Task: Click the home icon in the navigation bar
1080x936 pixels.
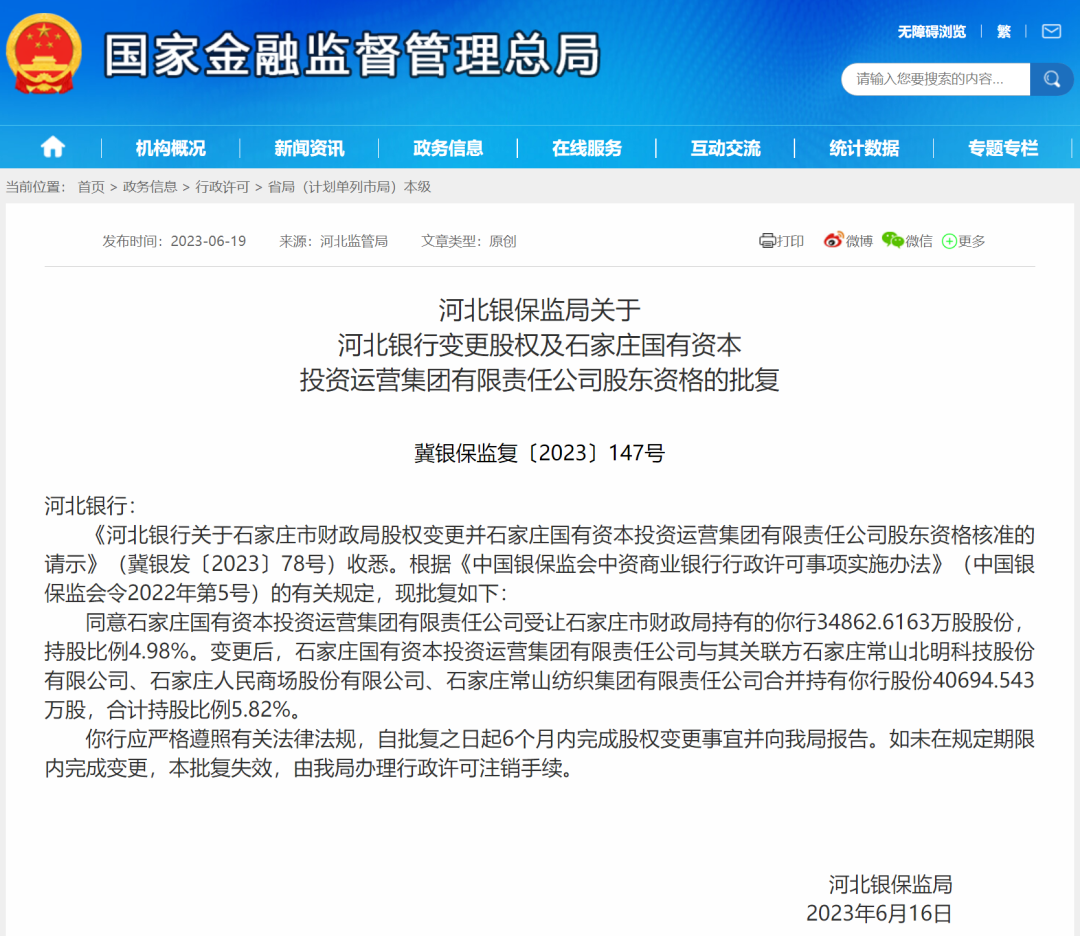Action: [51, 146]
